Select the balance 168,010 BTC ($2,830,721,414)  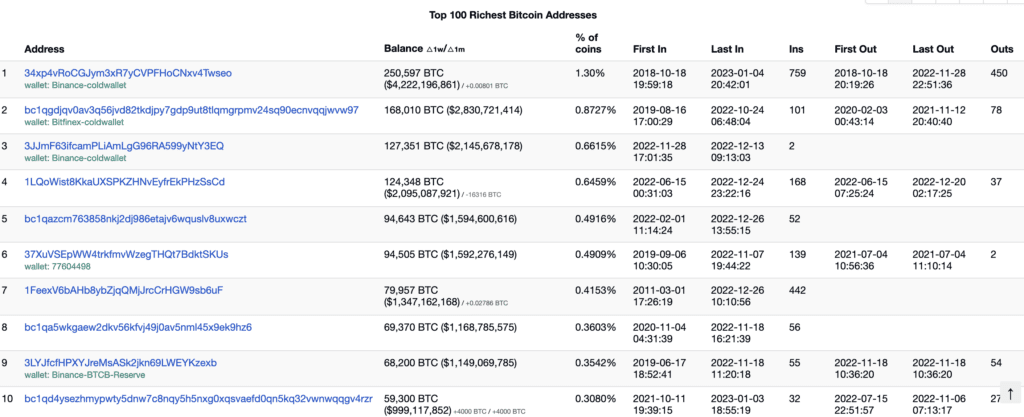click(x=453, y=110)
